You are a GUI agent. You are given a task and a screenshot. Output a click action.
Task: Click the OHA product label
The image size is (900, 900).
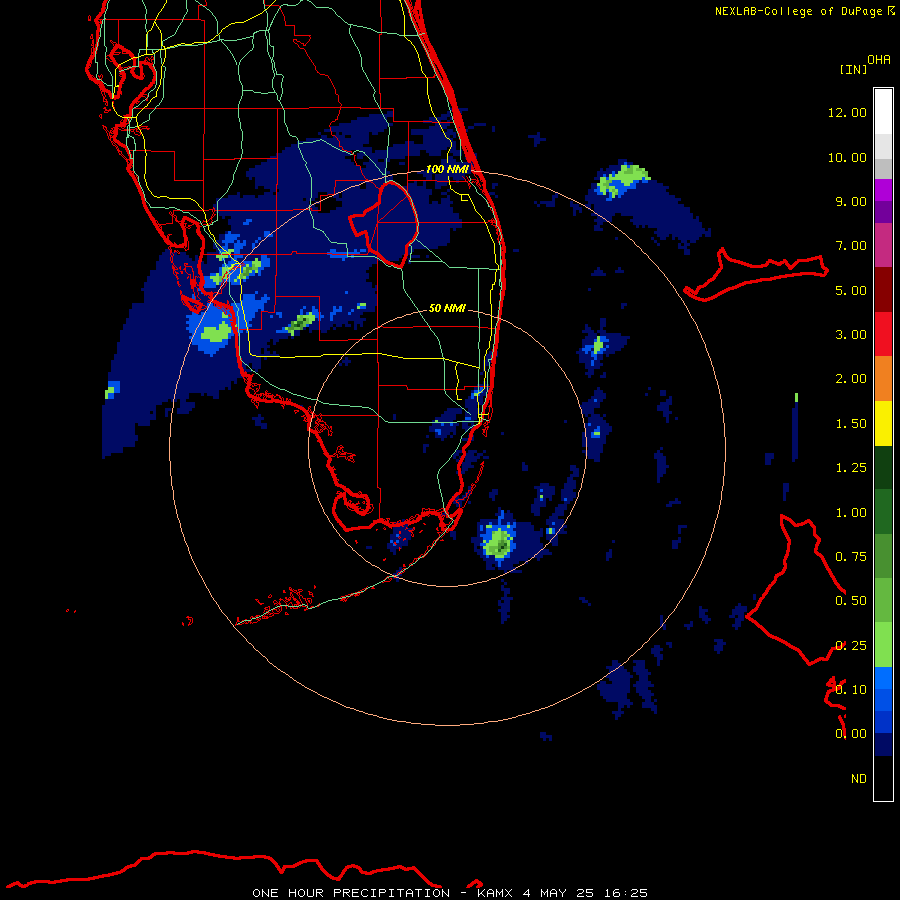click(879, 60)
